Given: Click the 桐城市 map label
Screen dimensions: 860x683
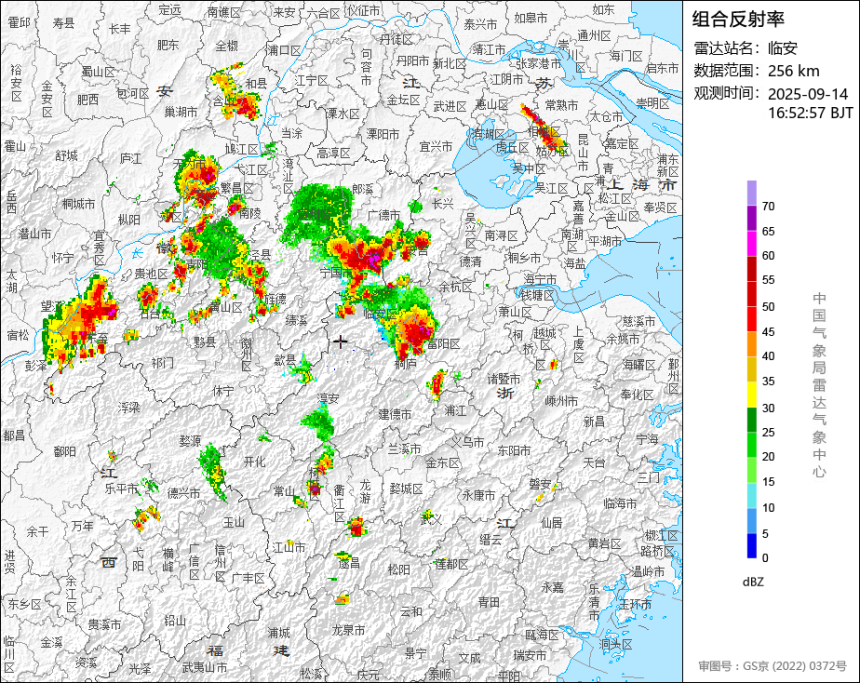Looking at the screenshot, I should tap(79, 204).
